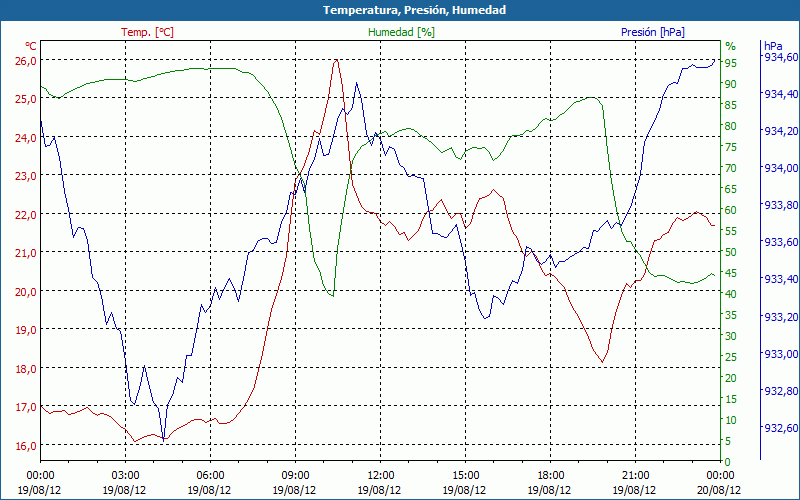Click the '22,0' temperature axis value
Viewport: 800px width, 500px height.
tap(26, 215)
